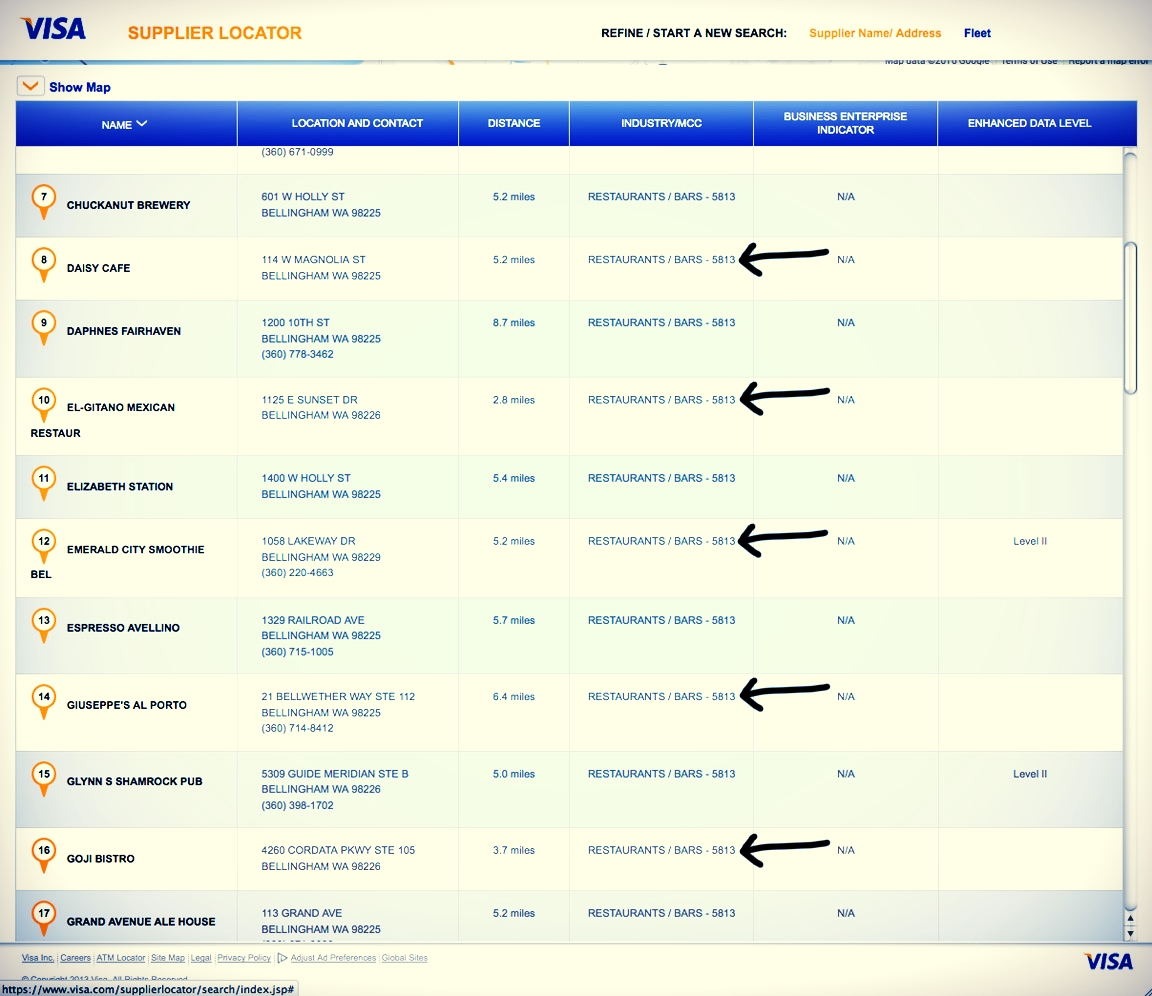Open the Privacy Policy footer link
Screen dimensions: 1152x996
pos(244,958)
